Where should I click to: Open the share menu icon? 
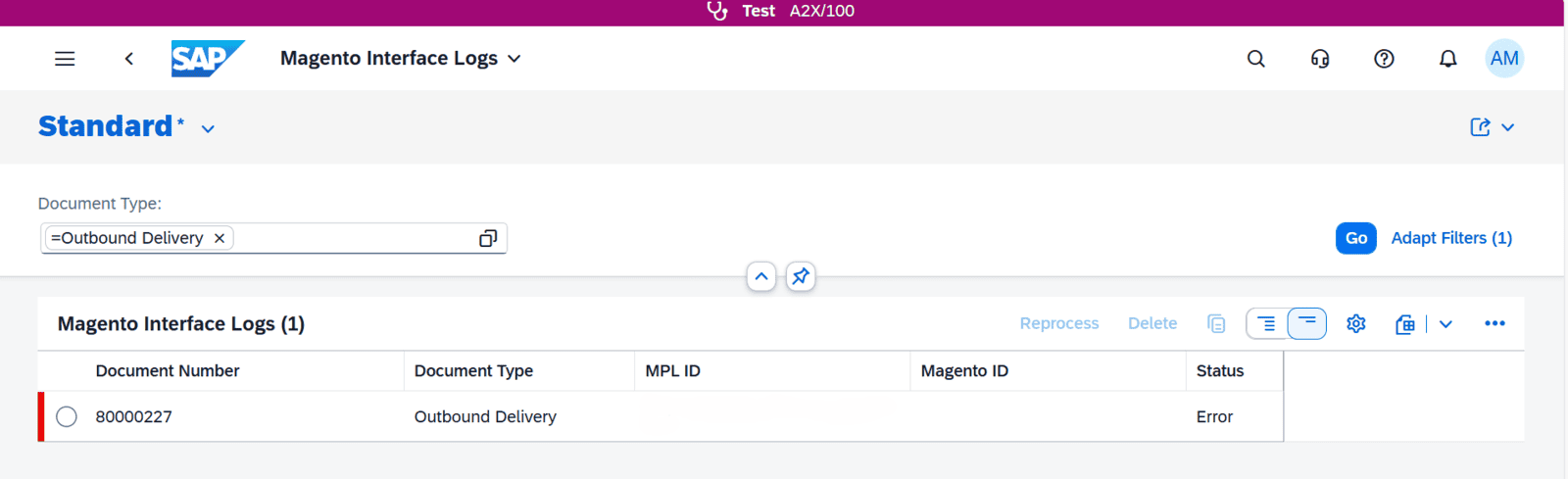pyautogui.click(x=1481, y=127)
